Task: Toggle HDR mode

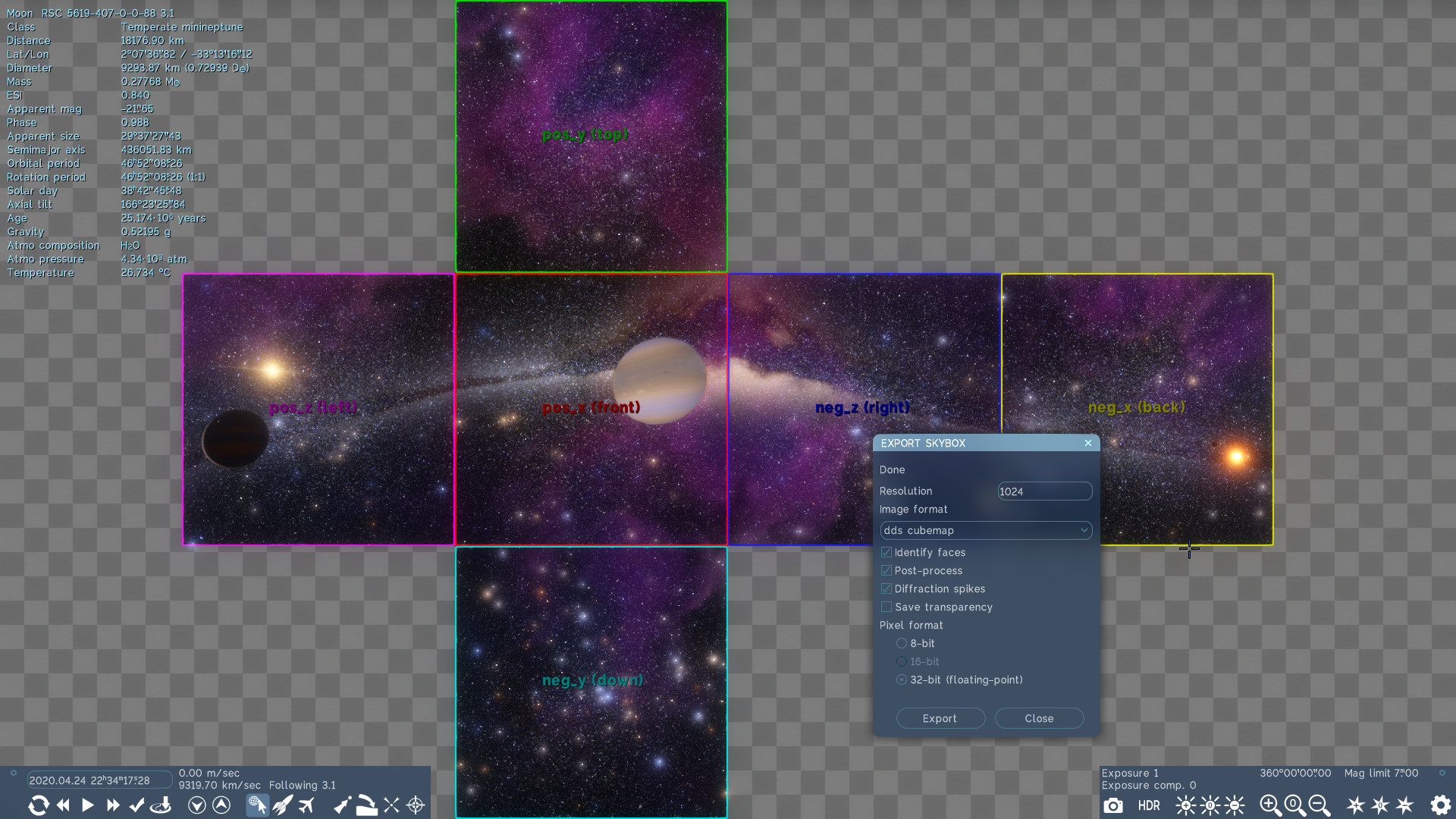Action: point(1150,805)
